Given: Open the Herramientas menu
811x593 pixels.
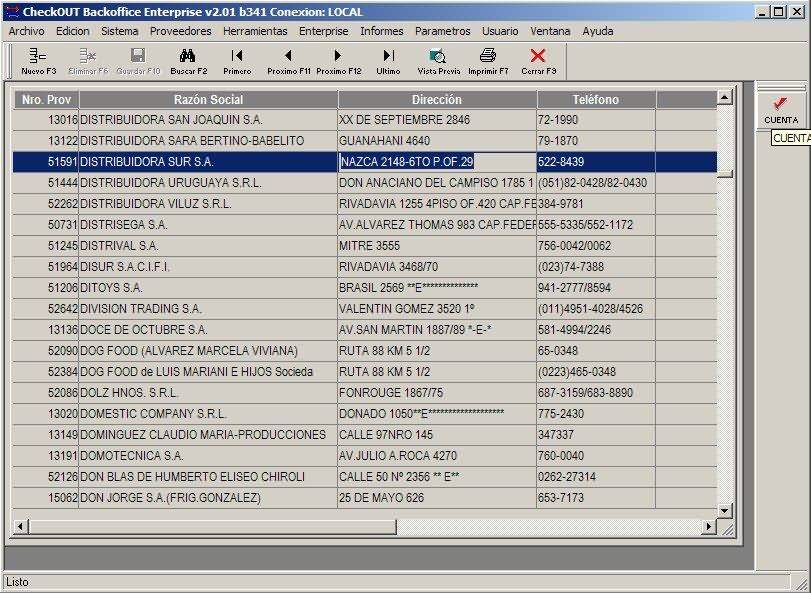Looking at the screenshot, I should (255, 31).
